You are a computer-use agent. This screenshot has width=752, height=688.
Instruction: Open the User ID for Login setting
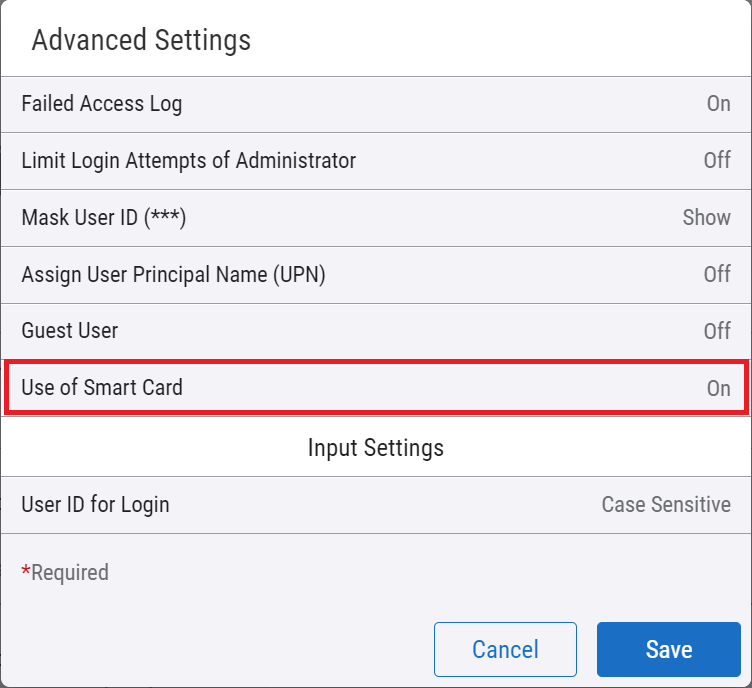(95, 505)
